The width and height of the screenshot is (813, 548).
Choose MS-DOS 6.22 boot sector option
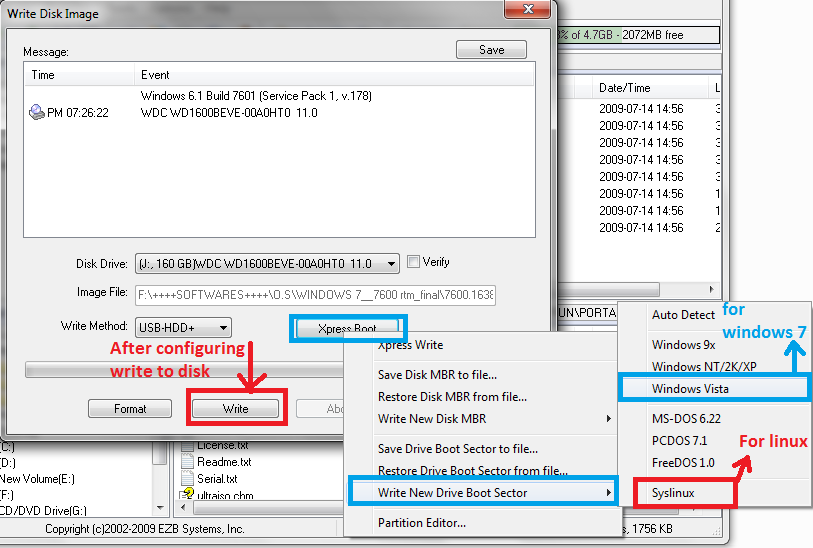pos(686,418)
